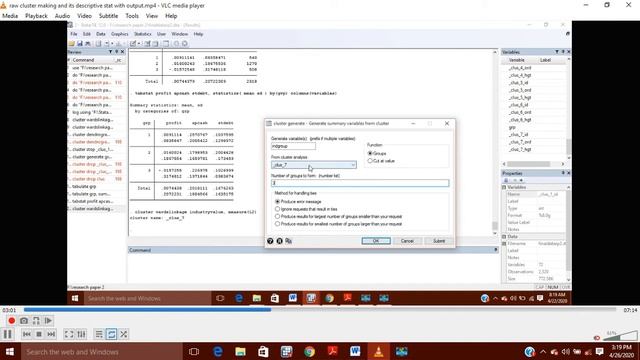Pause the video playback
Screen dimensions: 640x360
coord(7,334)
